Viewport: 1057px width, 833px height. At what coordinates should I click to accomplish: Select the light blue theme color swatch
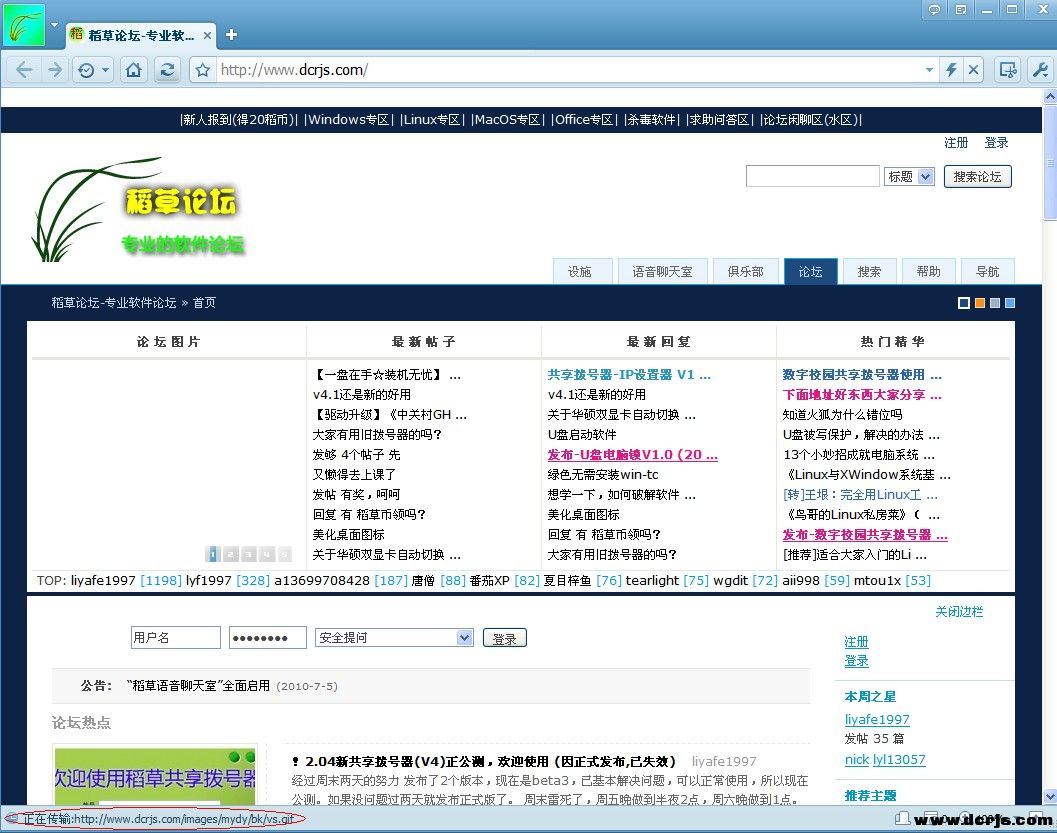click(x=1010, y=303)
